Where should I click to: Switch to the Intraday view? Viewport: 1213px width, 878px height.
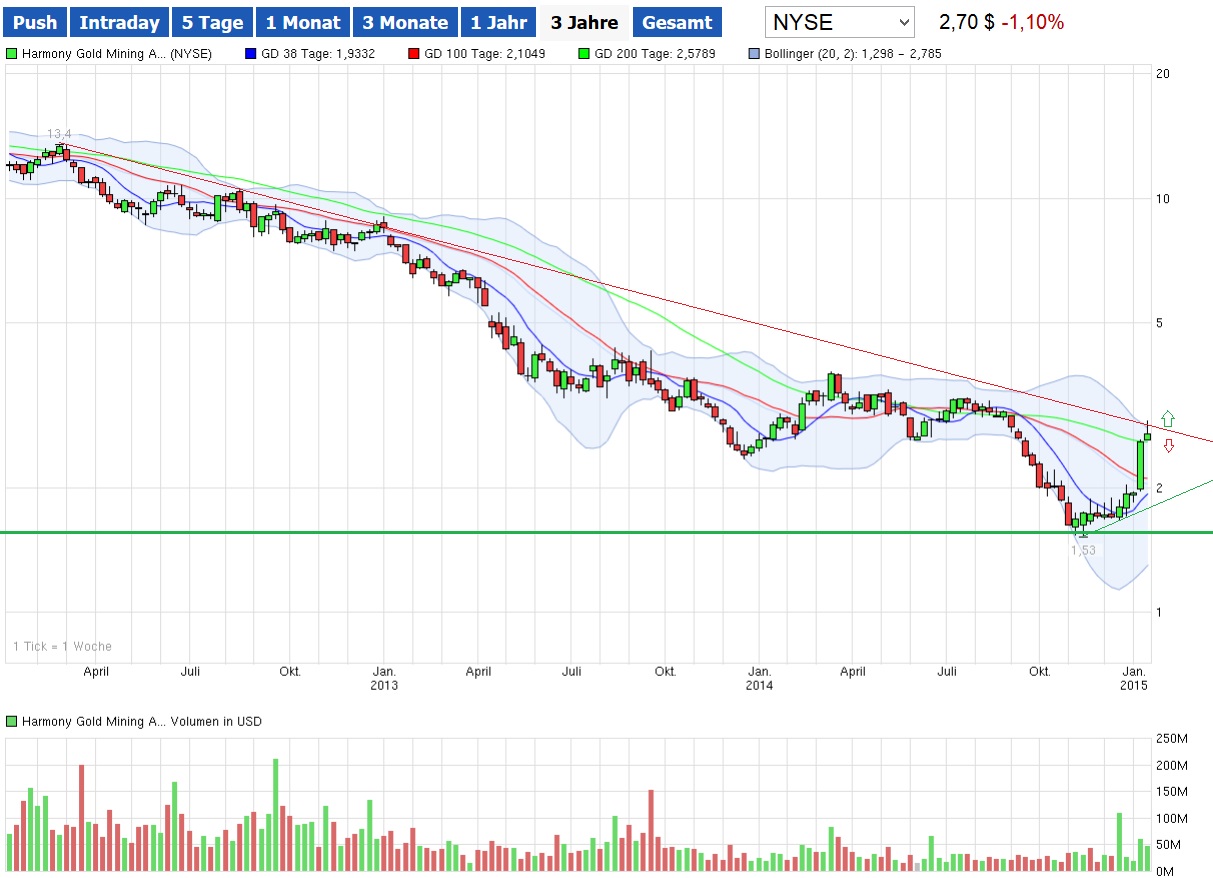point(119,21)
